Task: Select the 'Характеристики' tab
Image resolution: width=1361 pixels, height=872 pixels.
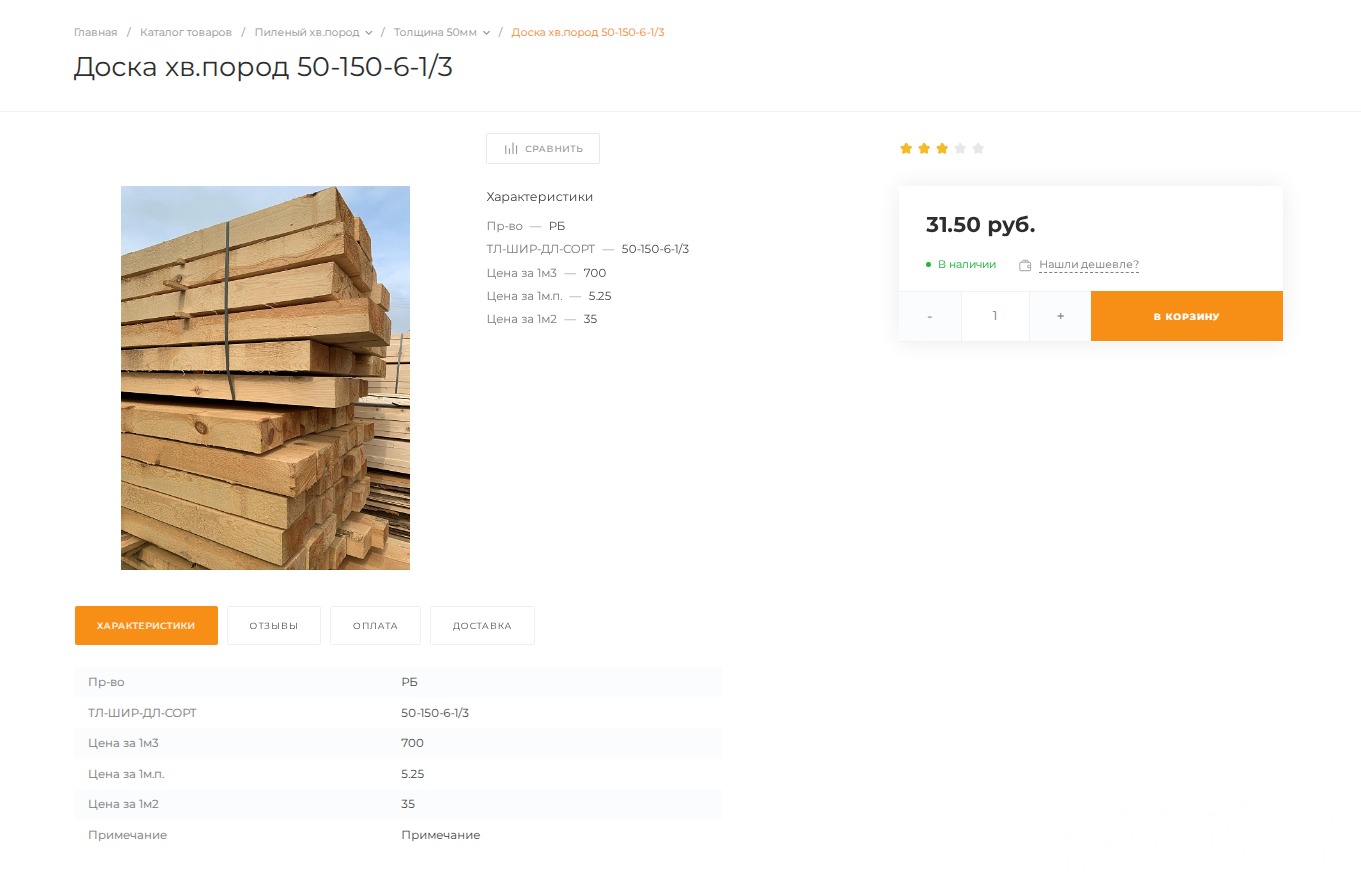Action: pos(146,626)
